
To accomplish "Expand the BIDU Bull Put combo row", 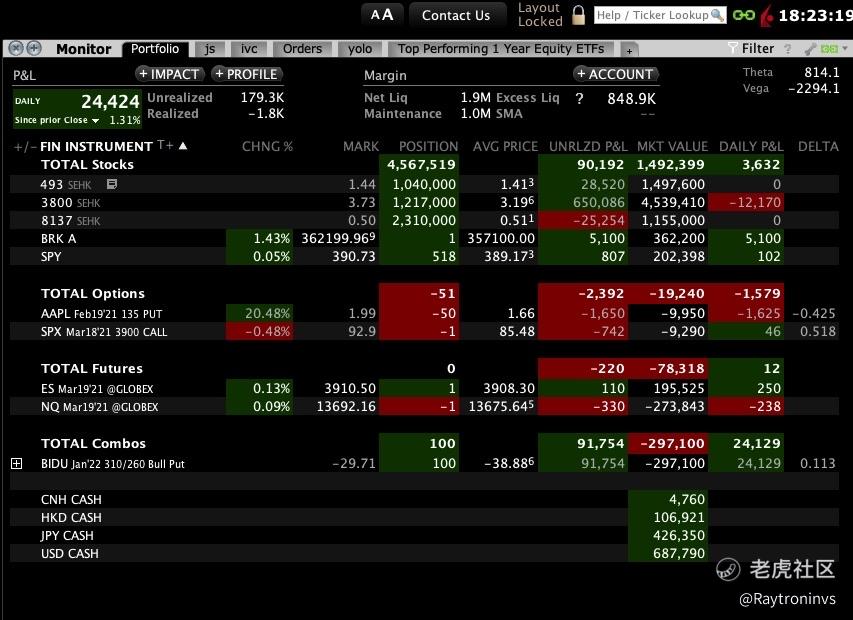I will [17, 463].
